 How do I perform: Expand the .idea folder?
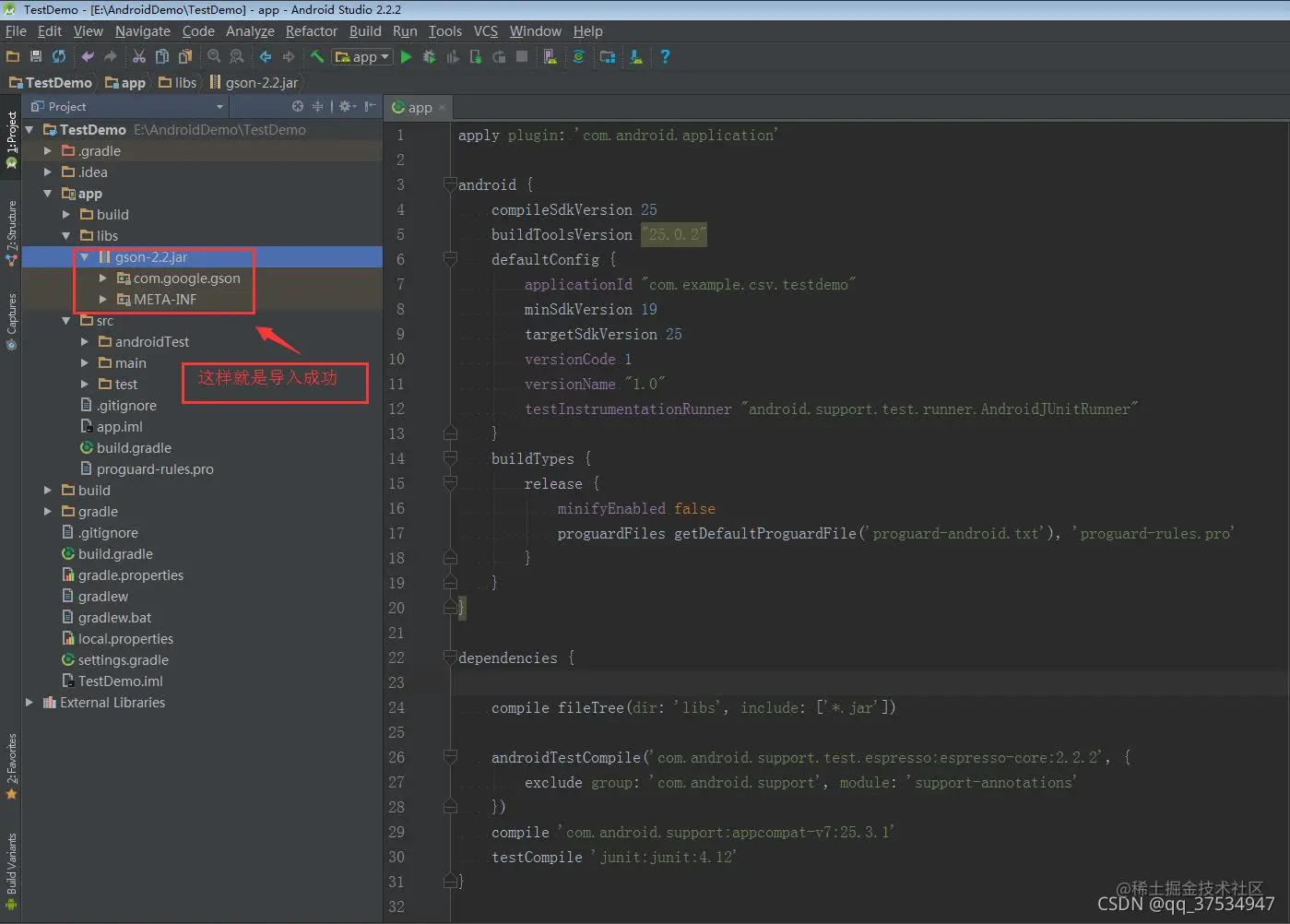pos(48,172)
